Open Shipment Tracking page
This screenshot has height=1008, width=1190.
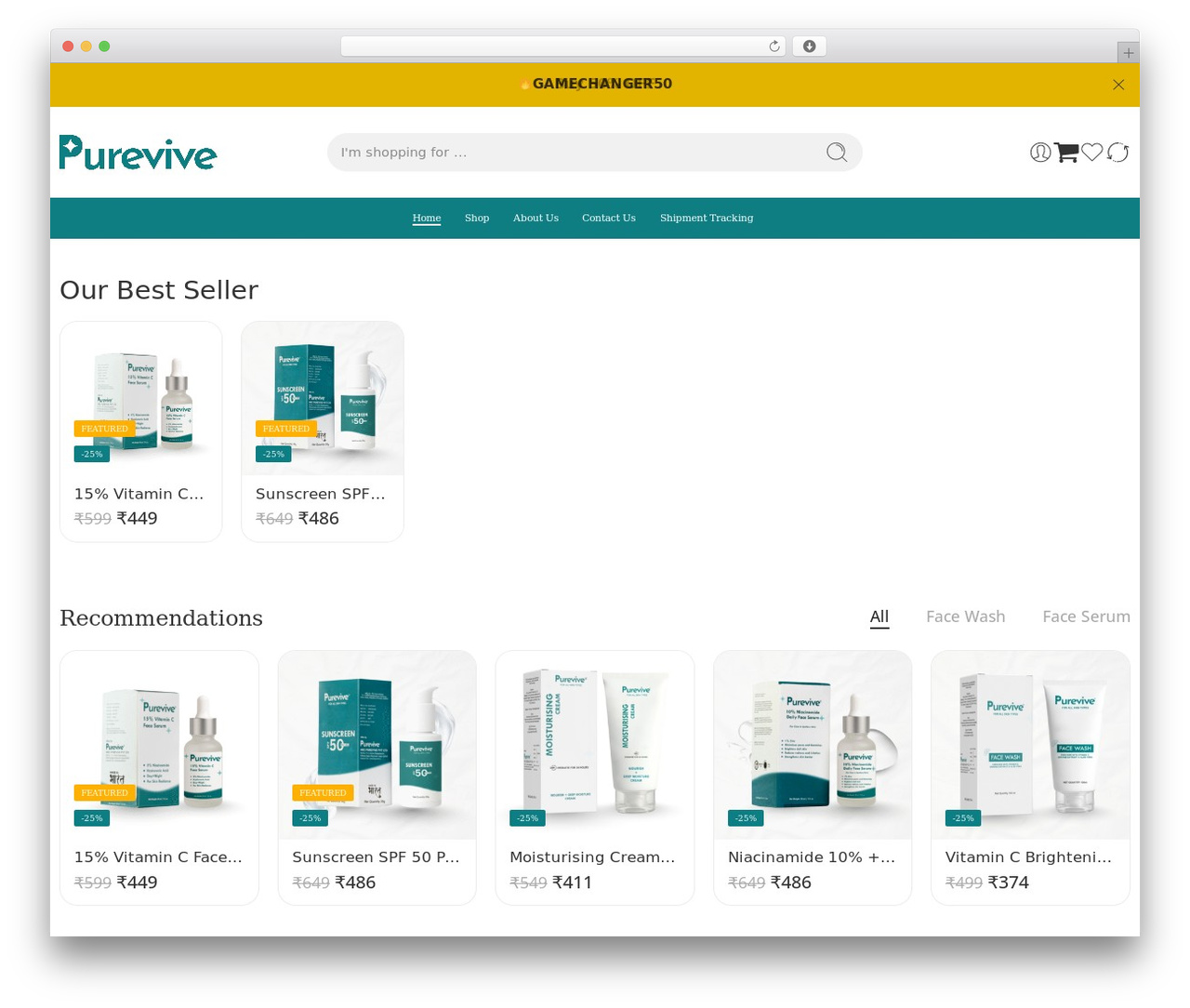[707, 218]
